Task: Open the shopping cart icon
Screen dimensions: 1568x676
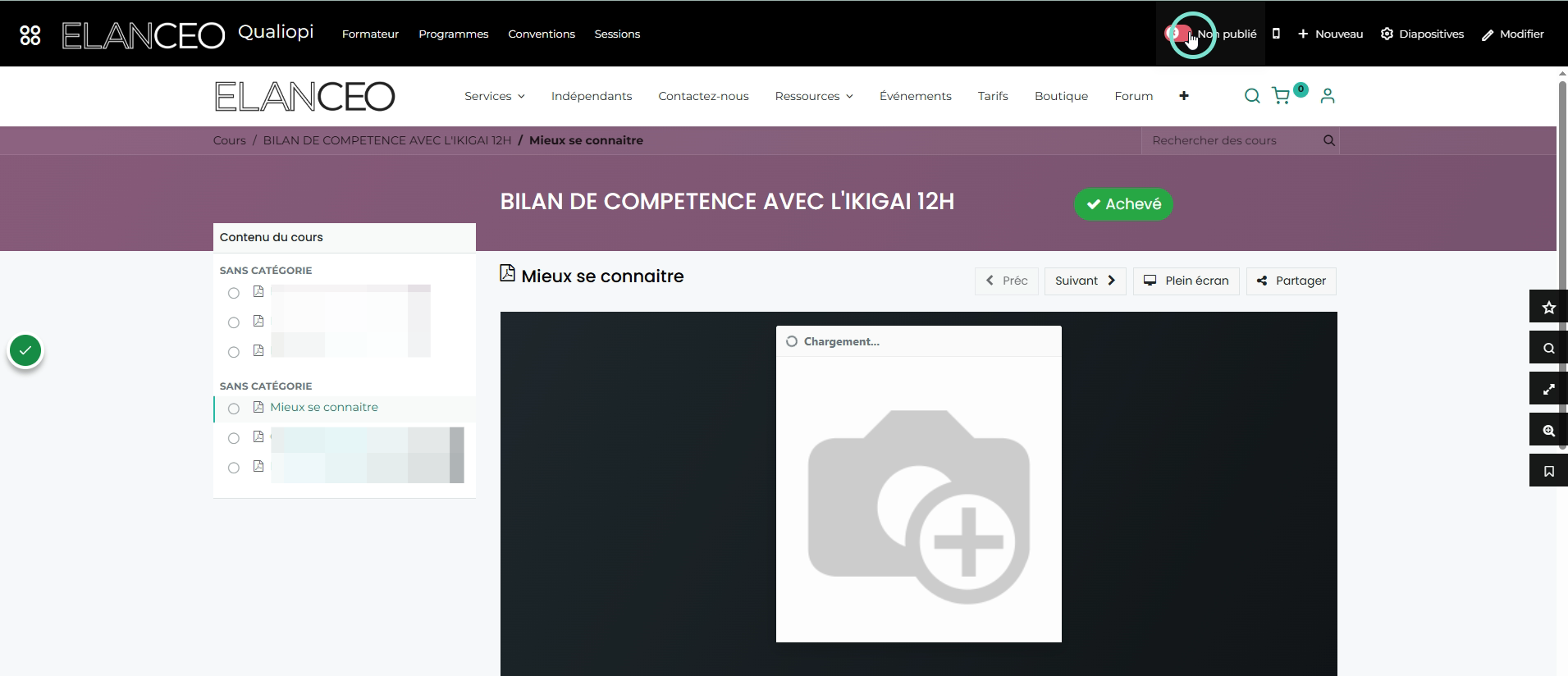Action: click(1282, 96)
